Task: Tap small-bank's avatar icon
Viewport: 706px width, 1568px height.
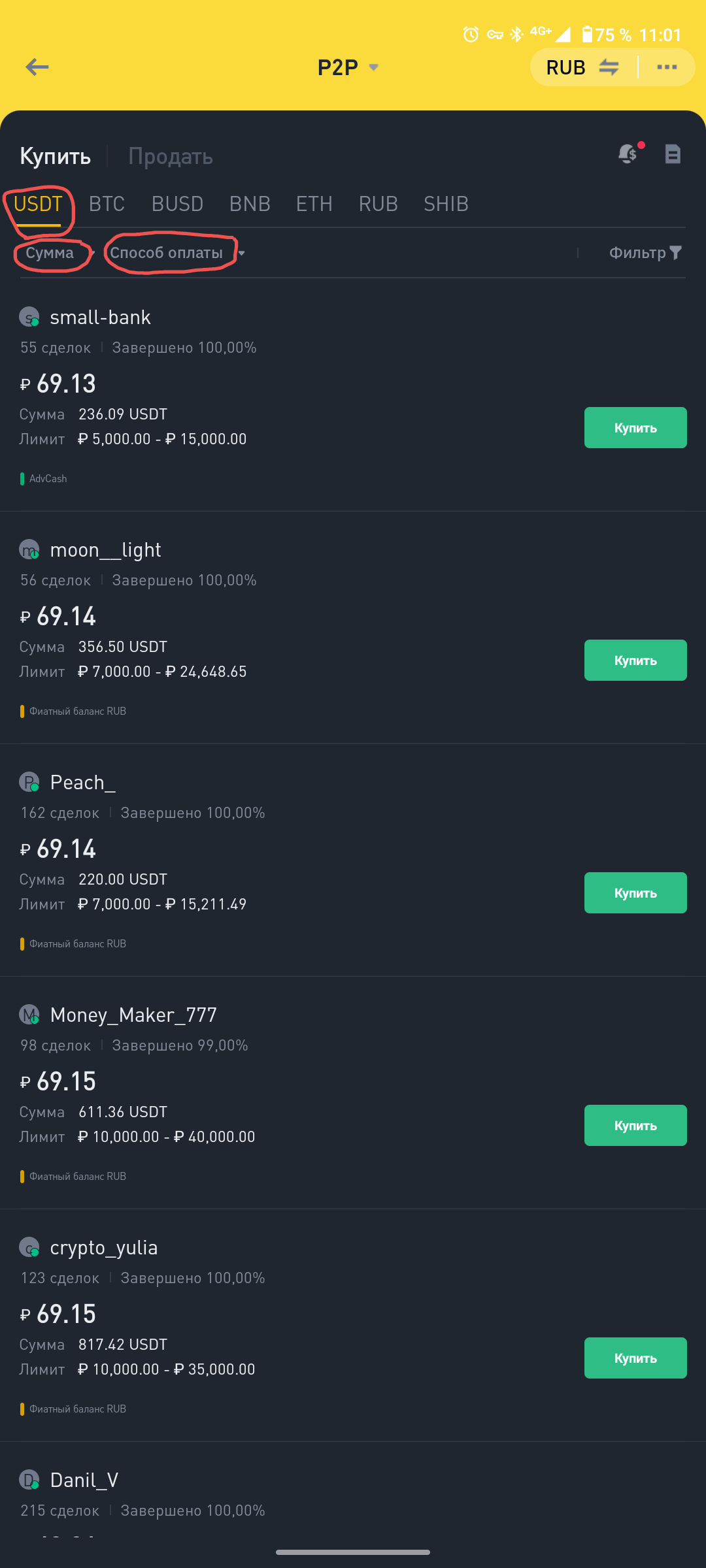Action: pyautogui.click(x=29, y=318)
